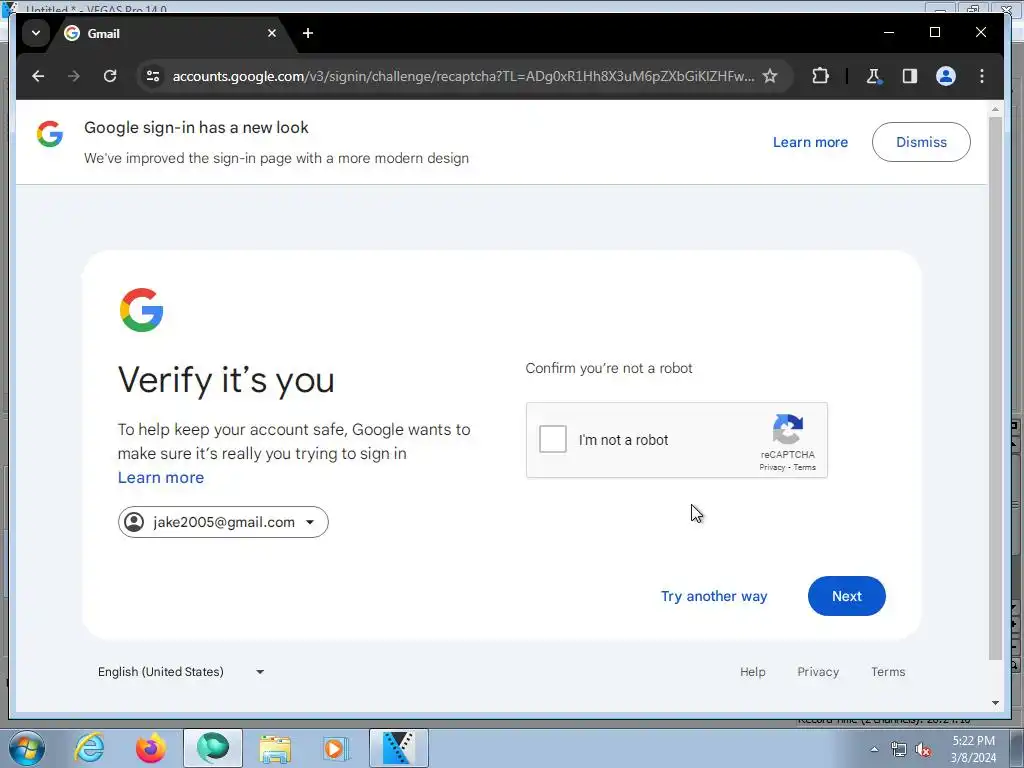Launch Internet Explorer from taskbar
Image resolution: width=1024 pixels, height=768 pixels.
point(89,748)
